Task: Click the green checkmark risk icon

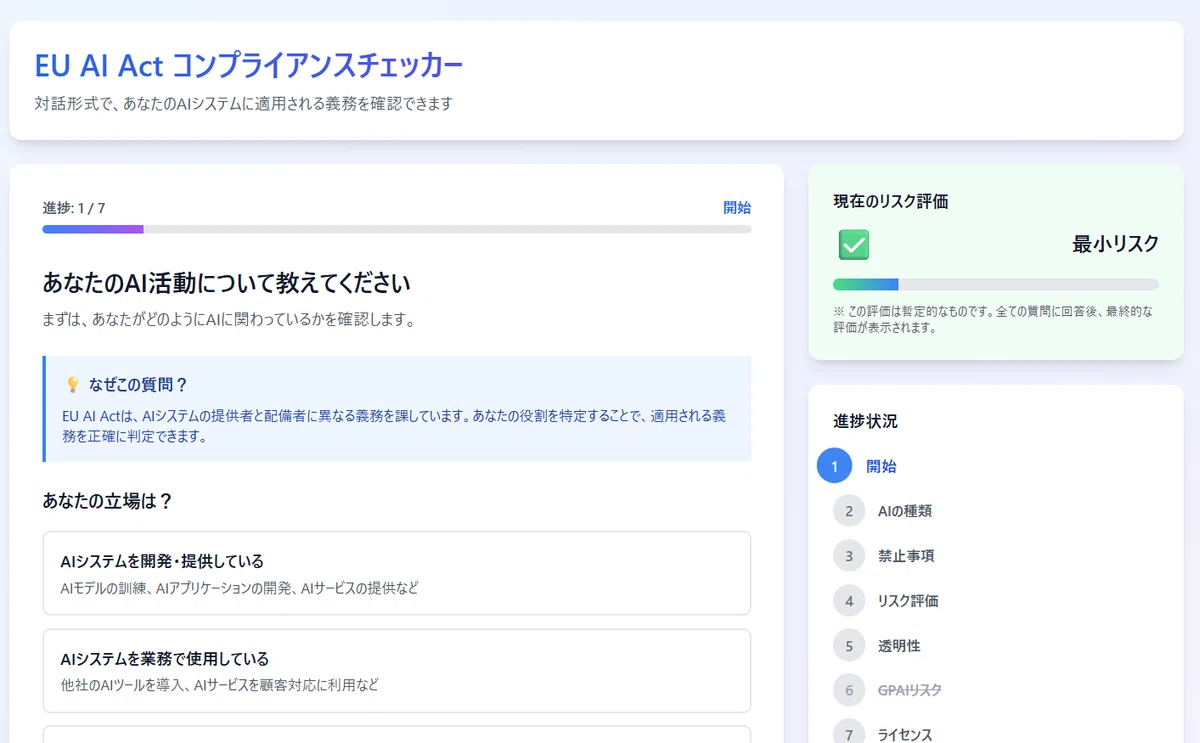Action: click(x=853, y=244)
